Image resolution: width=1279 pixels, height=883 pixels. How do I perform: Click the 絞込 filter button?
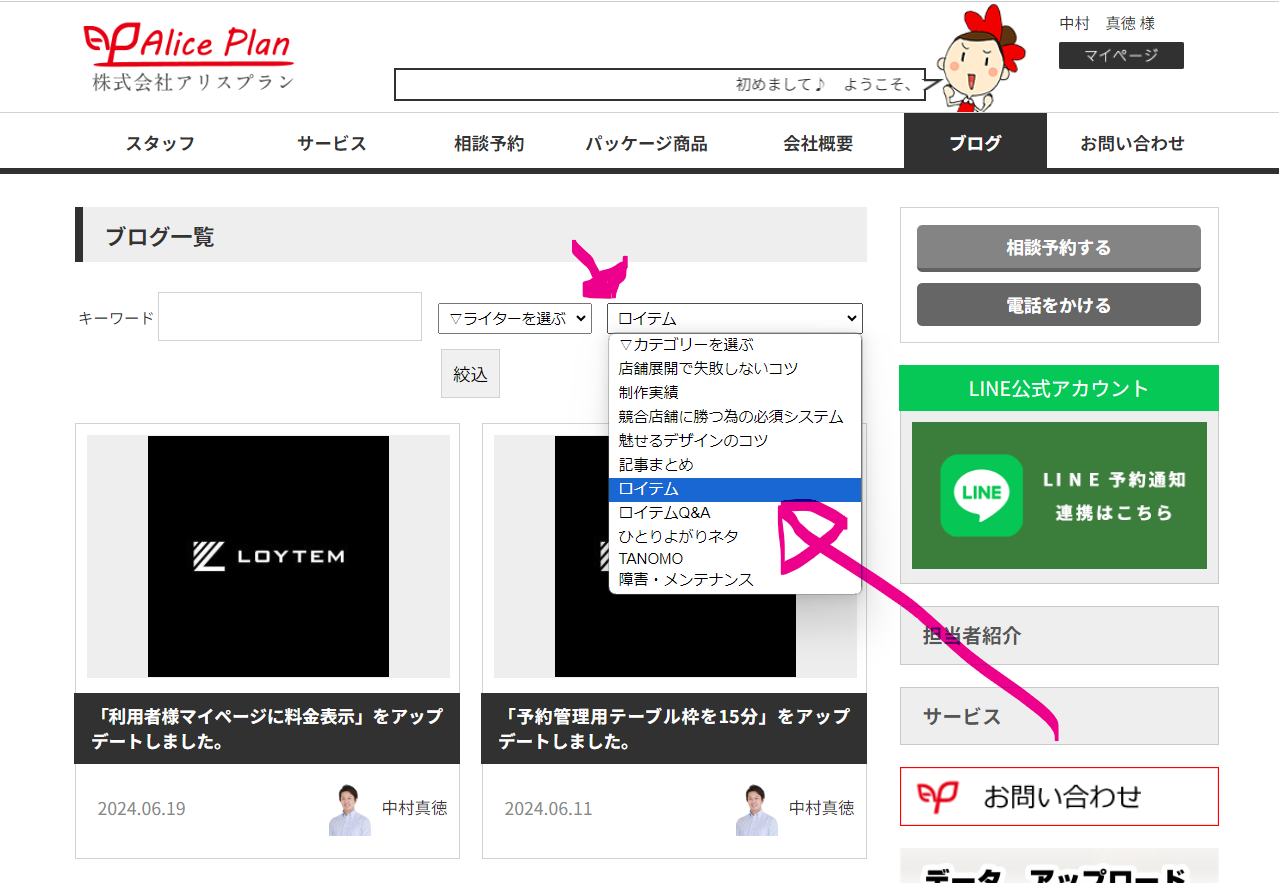tap(470, 374)
